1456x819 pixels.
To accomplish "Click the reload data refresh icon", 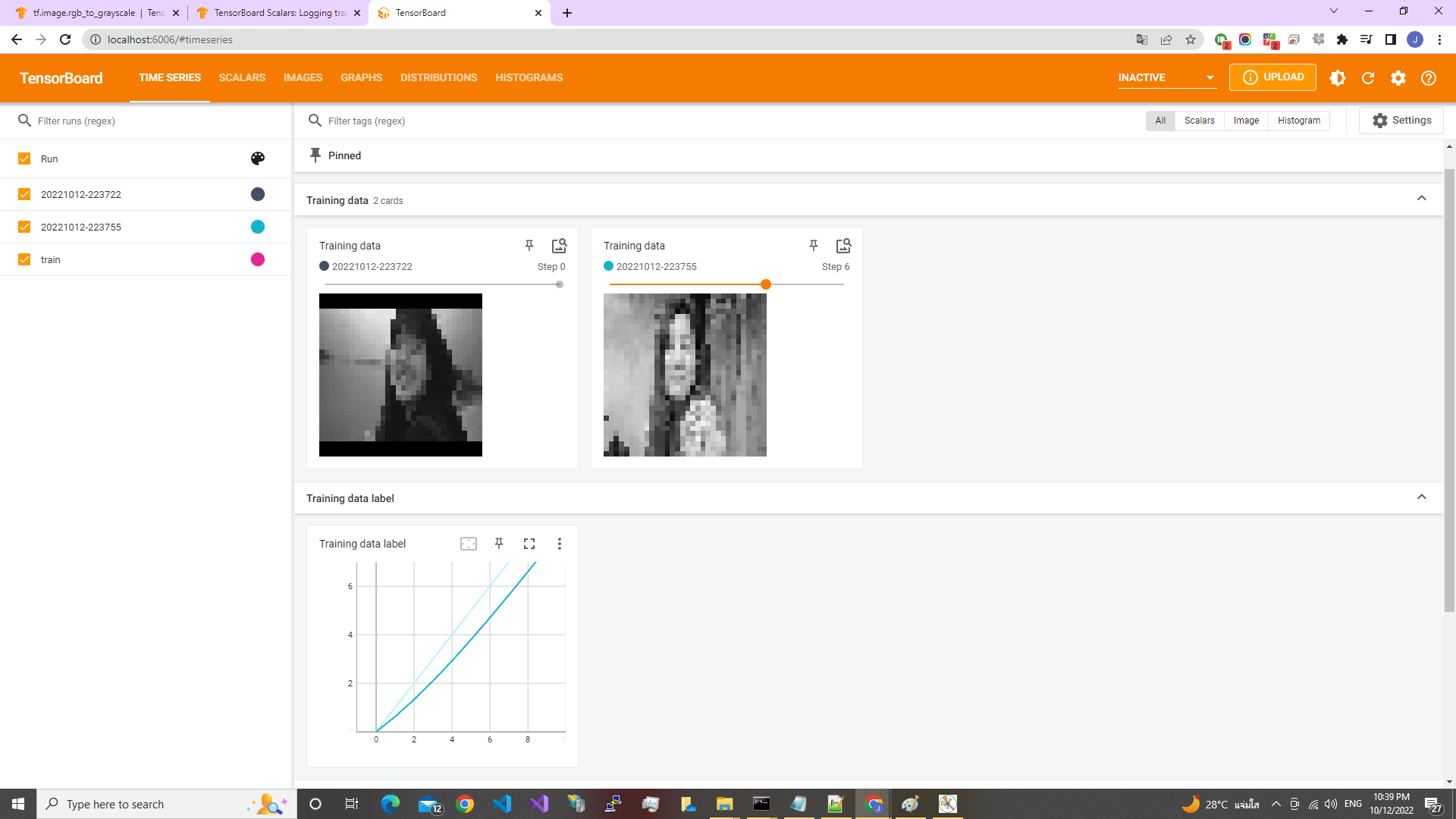I will click(1368, 78).
